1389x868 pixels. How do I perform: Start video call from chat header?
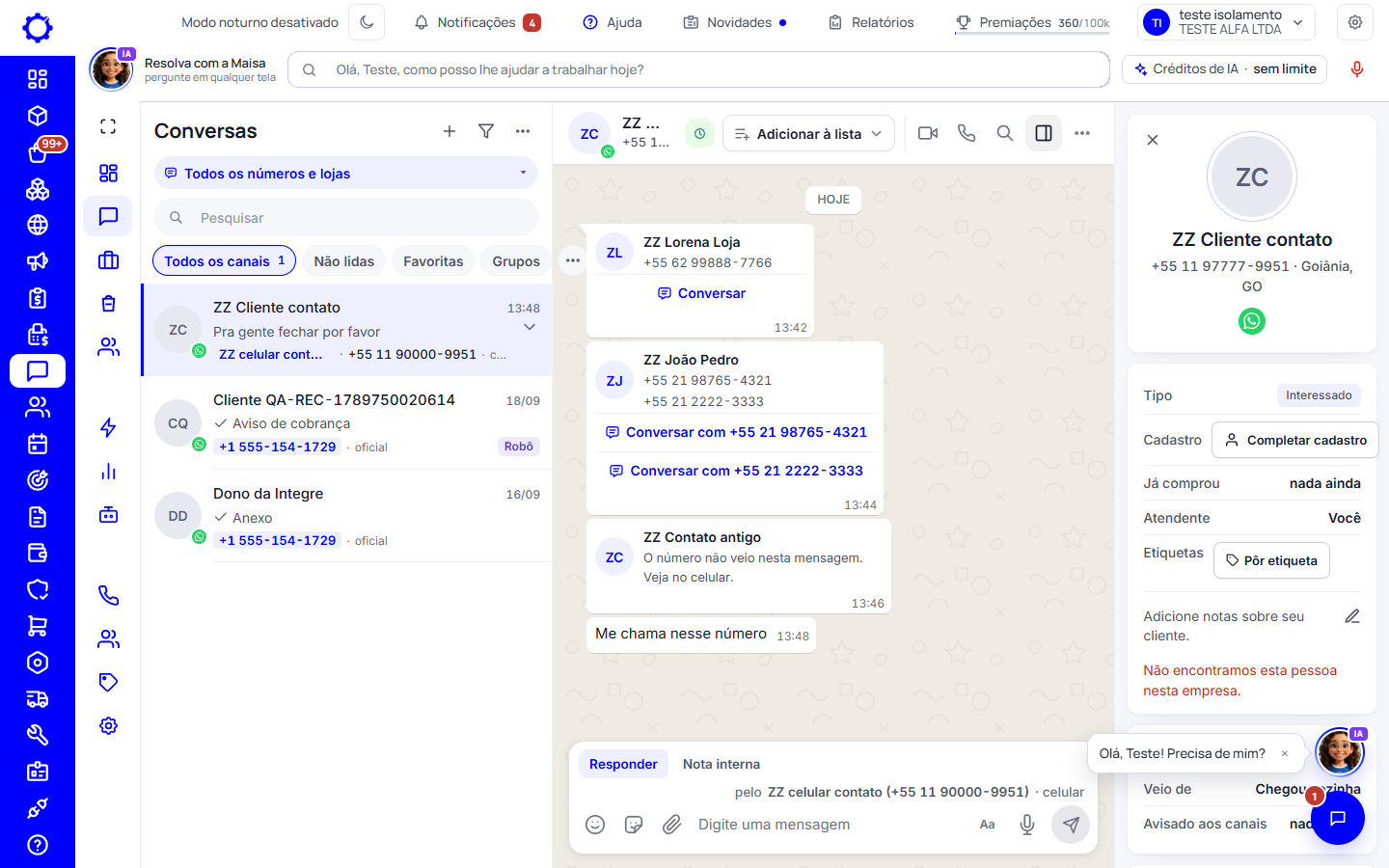coord(928,133)
